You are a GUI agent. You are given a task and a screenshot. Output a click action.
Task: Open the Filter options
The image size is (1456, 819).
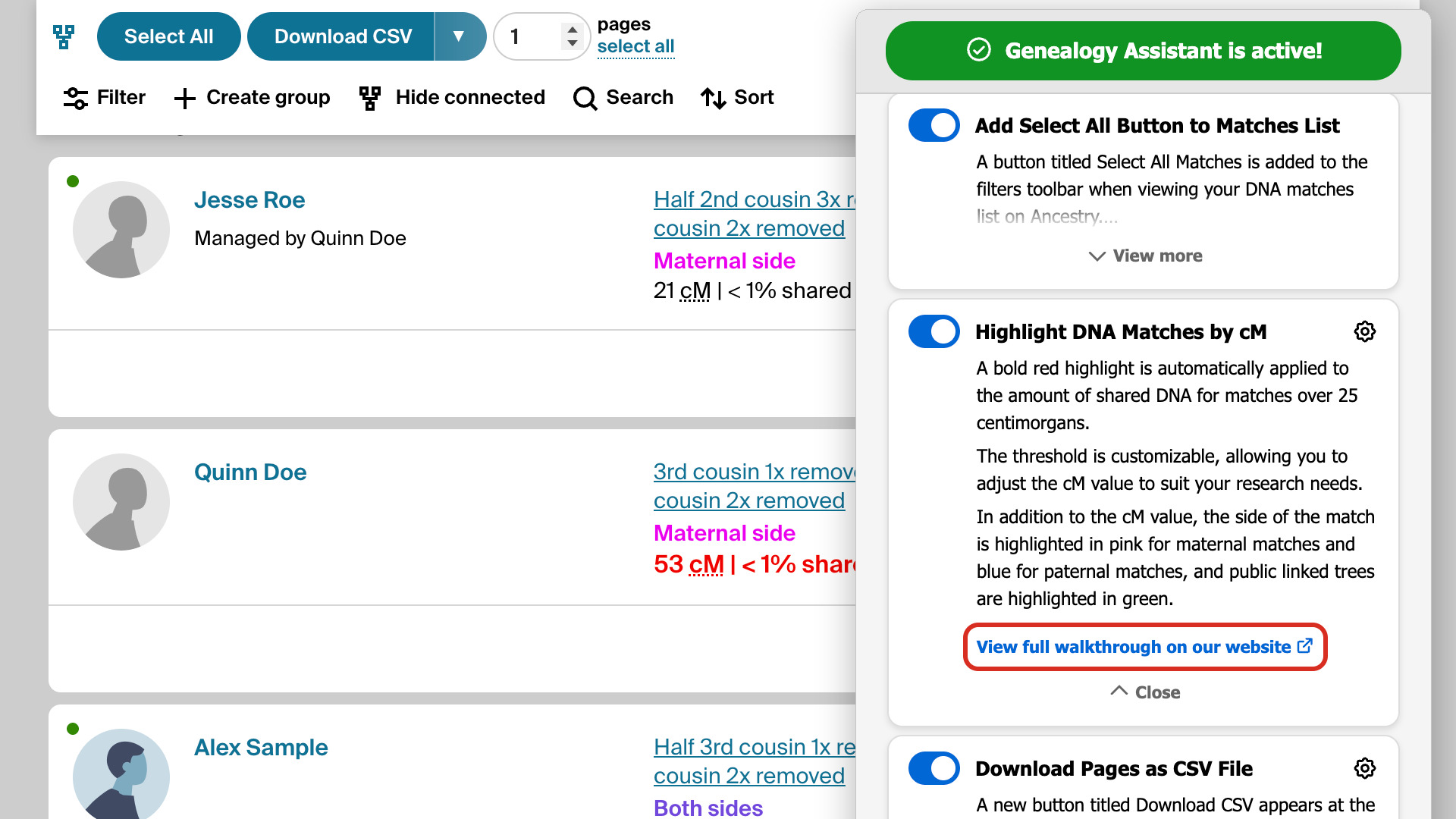[105, 98]
